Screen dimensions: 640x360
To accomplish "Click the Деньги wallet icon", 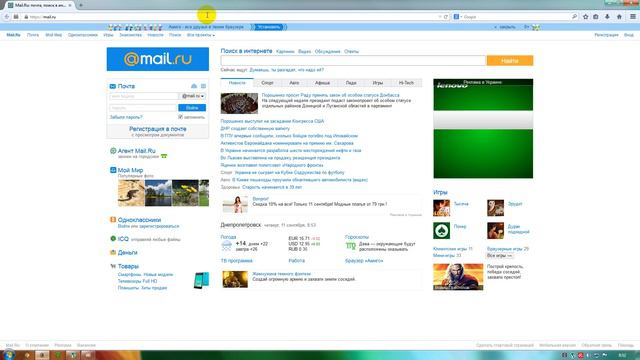I will tap(113, 252).
